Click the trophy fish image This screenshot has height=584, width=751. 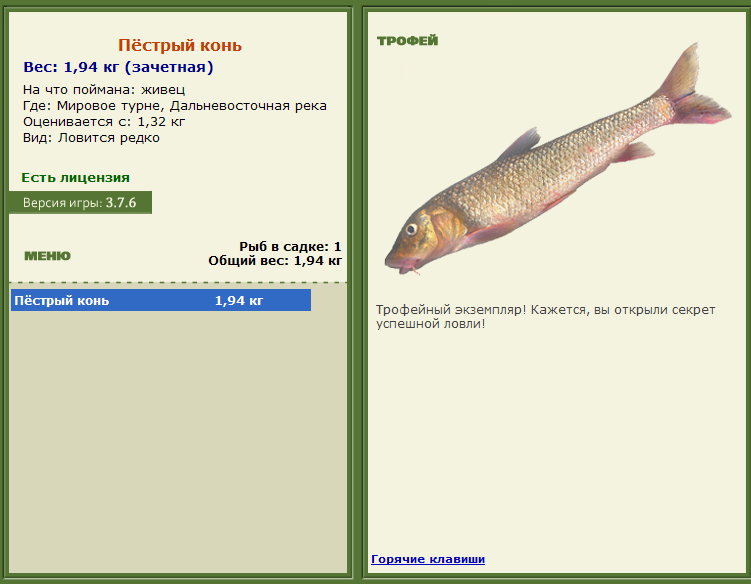click(558, 159)
